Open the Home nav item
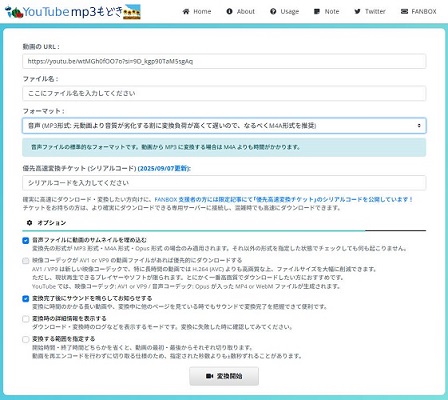The height and width of the screenshot is (400, 448). point(197,12)
